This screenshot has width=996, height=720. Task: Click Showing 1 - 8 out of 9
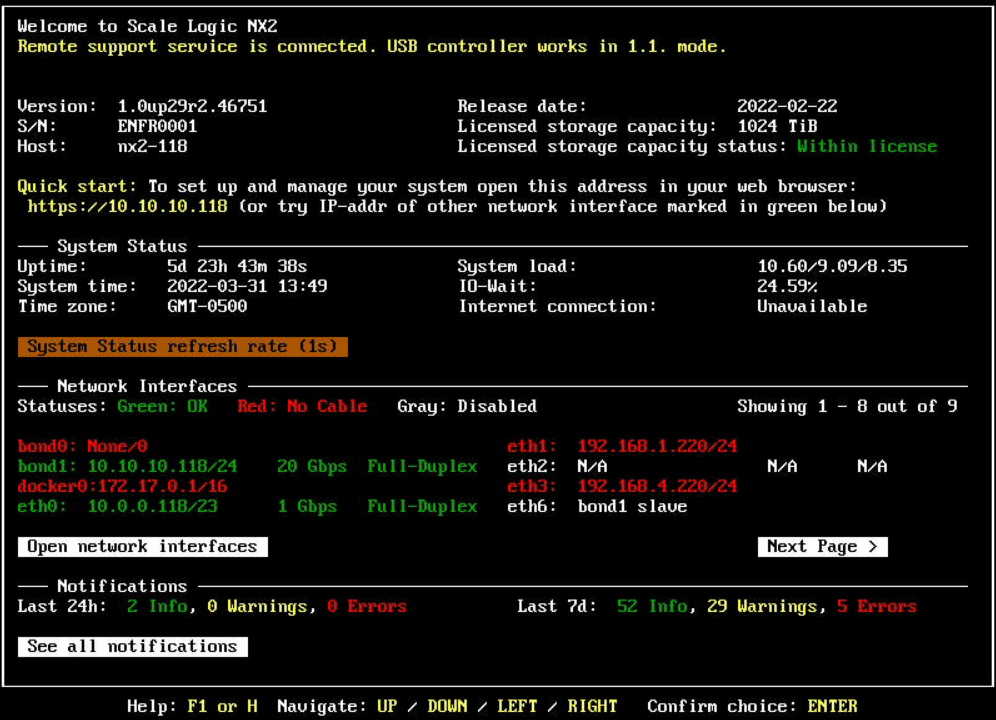point(847,407)
